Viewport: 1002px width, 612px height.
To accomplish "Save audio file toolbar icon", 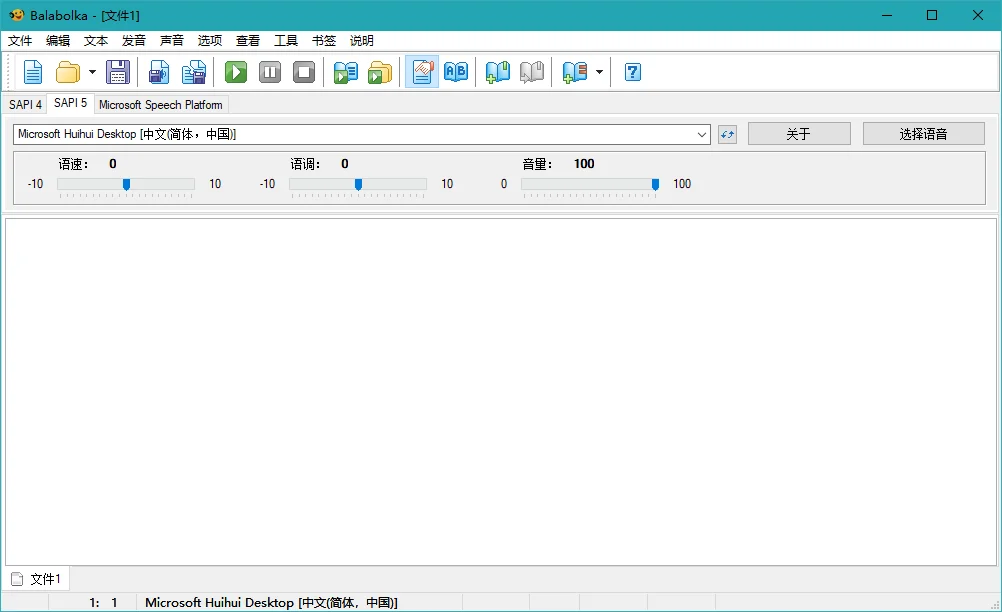I will point(158,72).
